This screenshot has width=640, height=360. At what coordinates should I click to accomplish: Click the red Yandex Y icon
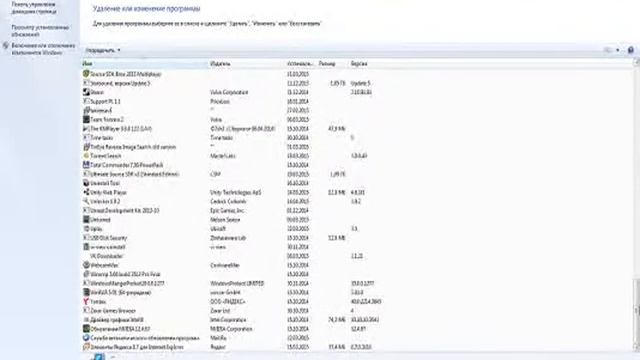click(86, 302)
